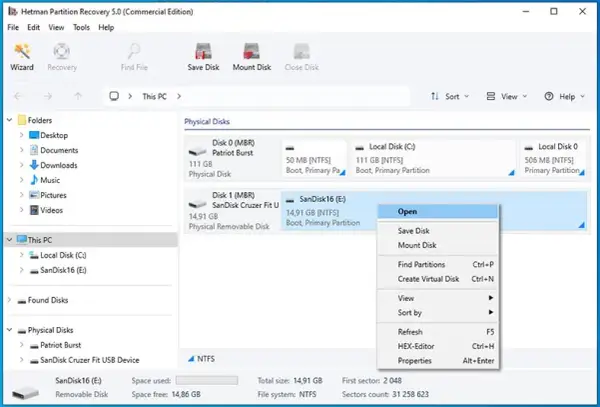Choose Properties in the context menu

click(438, 361)
